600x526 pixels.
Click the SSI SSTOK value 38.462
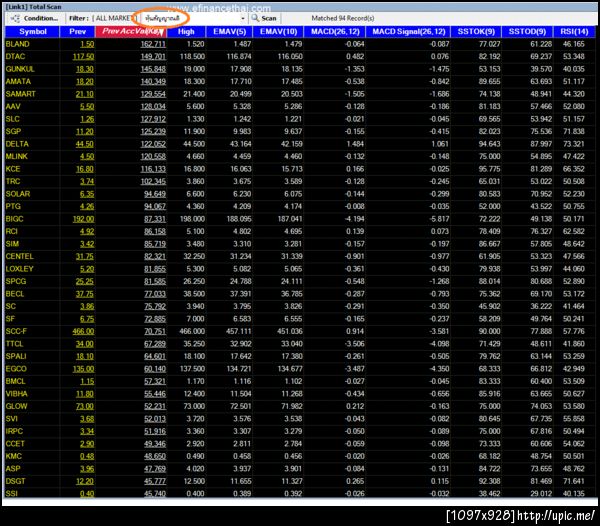point(489,493)
